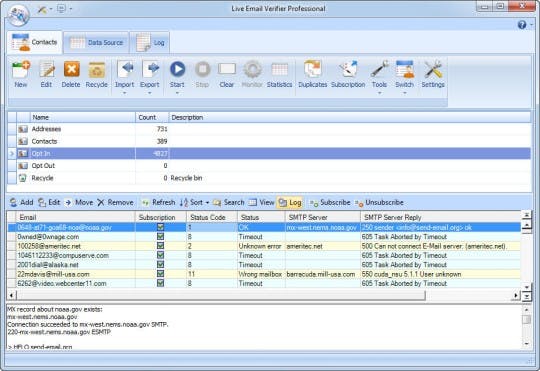The height and width of the screenshot is (371, 540).
Task: Click the New contact group icon
Action: (x=21, y=69)
